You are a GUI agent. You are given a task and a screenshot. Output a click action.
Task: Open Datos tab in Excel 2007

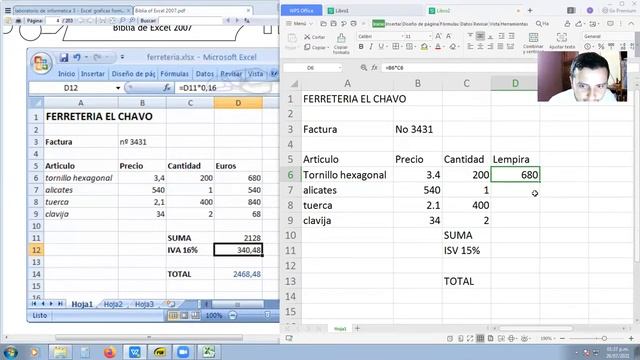[x=204, y=74]
